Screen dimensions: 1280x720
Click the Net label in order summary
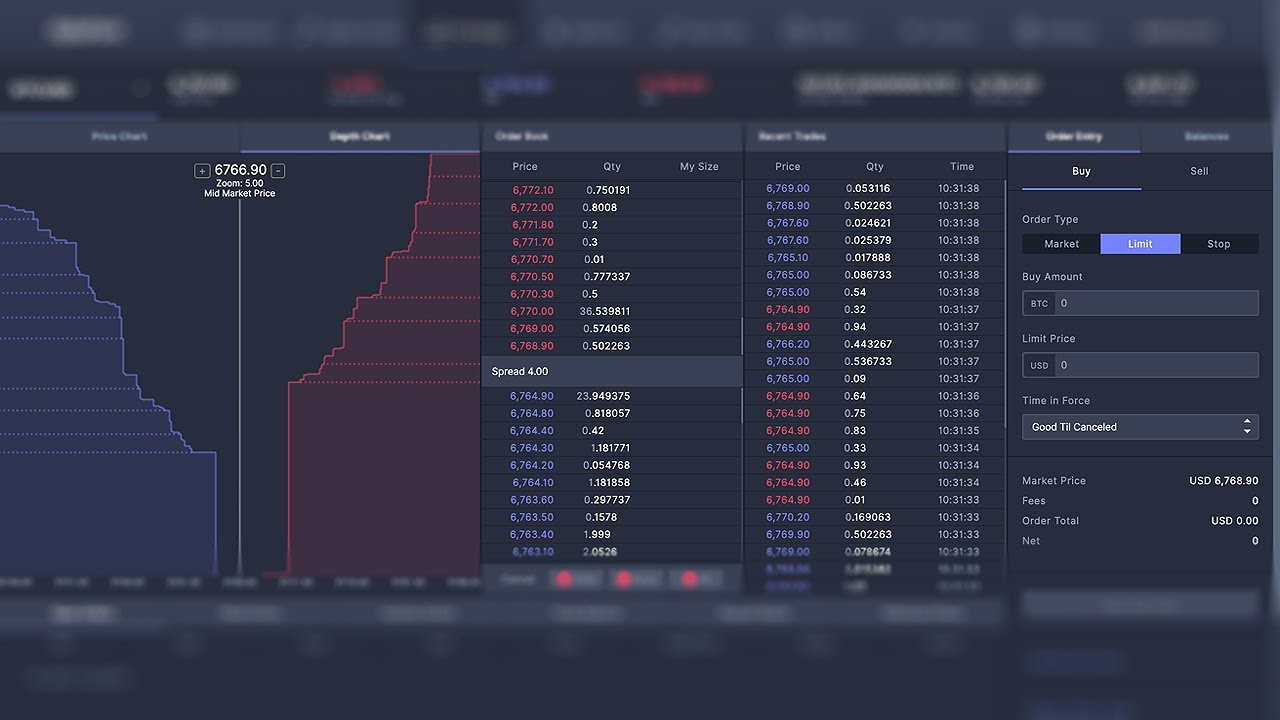coord(1031,541)
